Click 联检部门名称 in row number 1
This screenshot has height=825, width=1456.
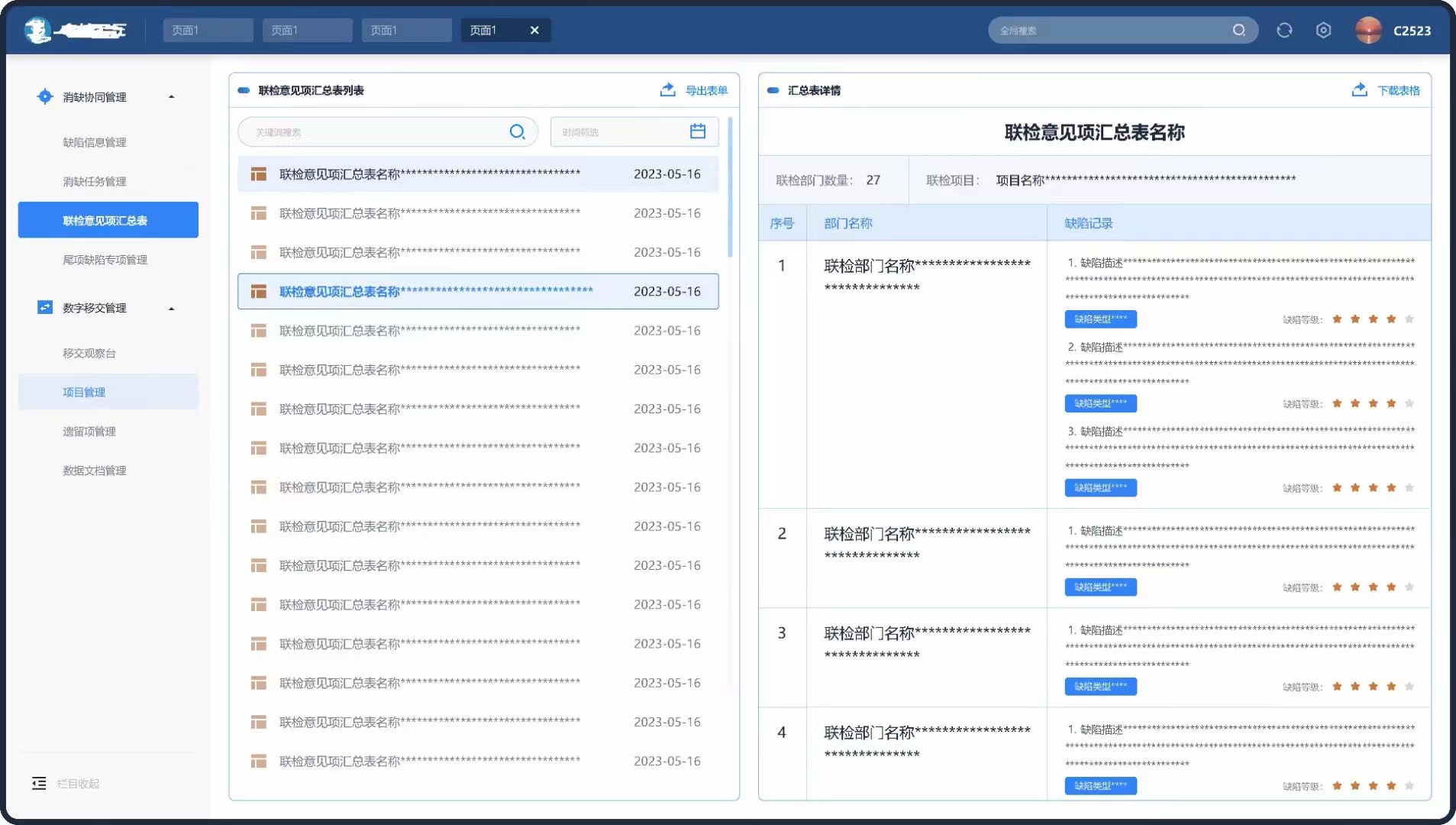927,275
